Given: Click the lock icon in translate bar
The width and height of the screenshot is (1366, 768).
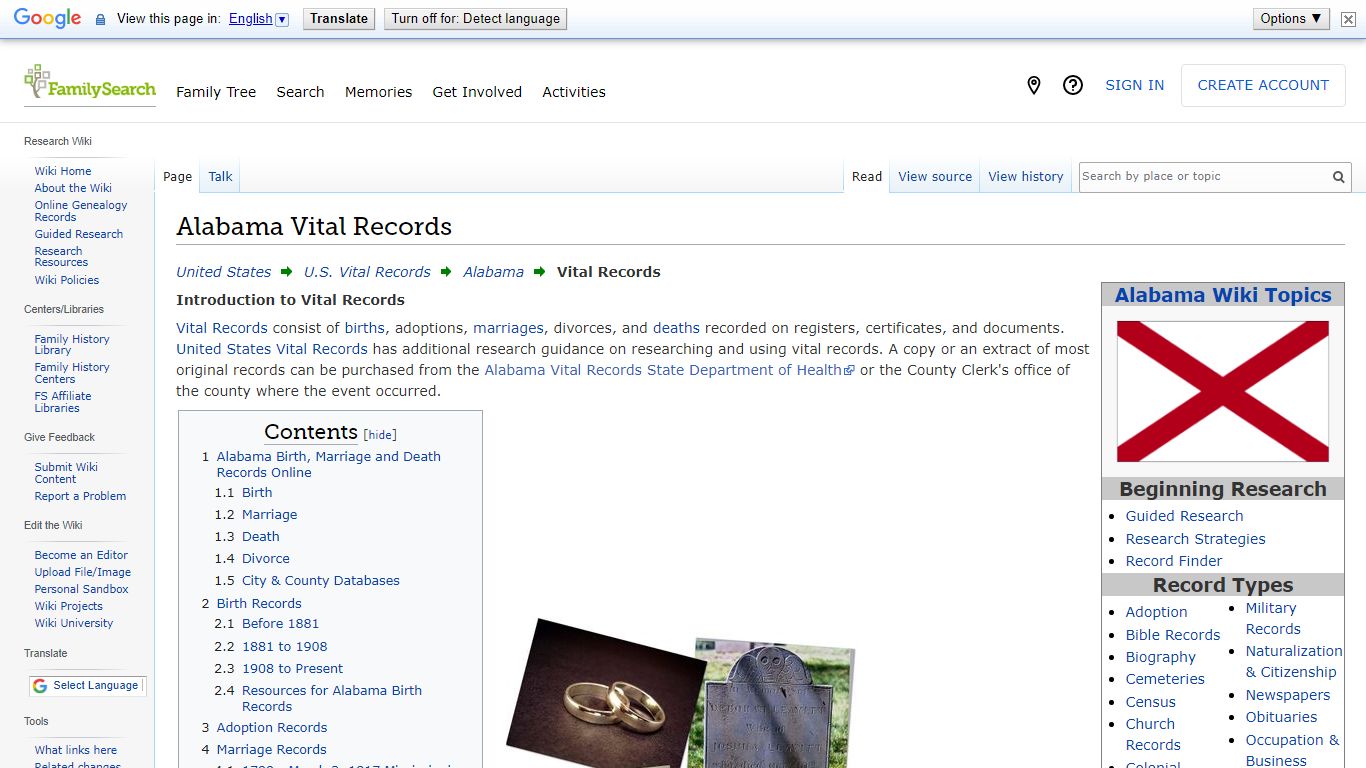Looking at the screenshot, I should [100, 19].
